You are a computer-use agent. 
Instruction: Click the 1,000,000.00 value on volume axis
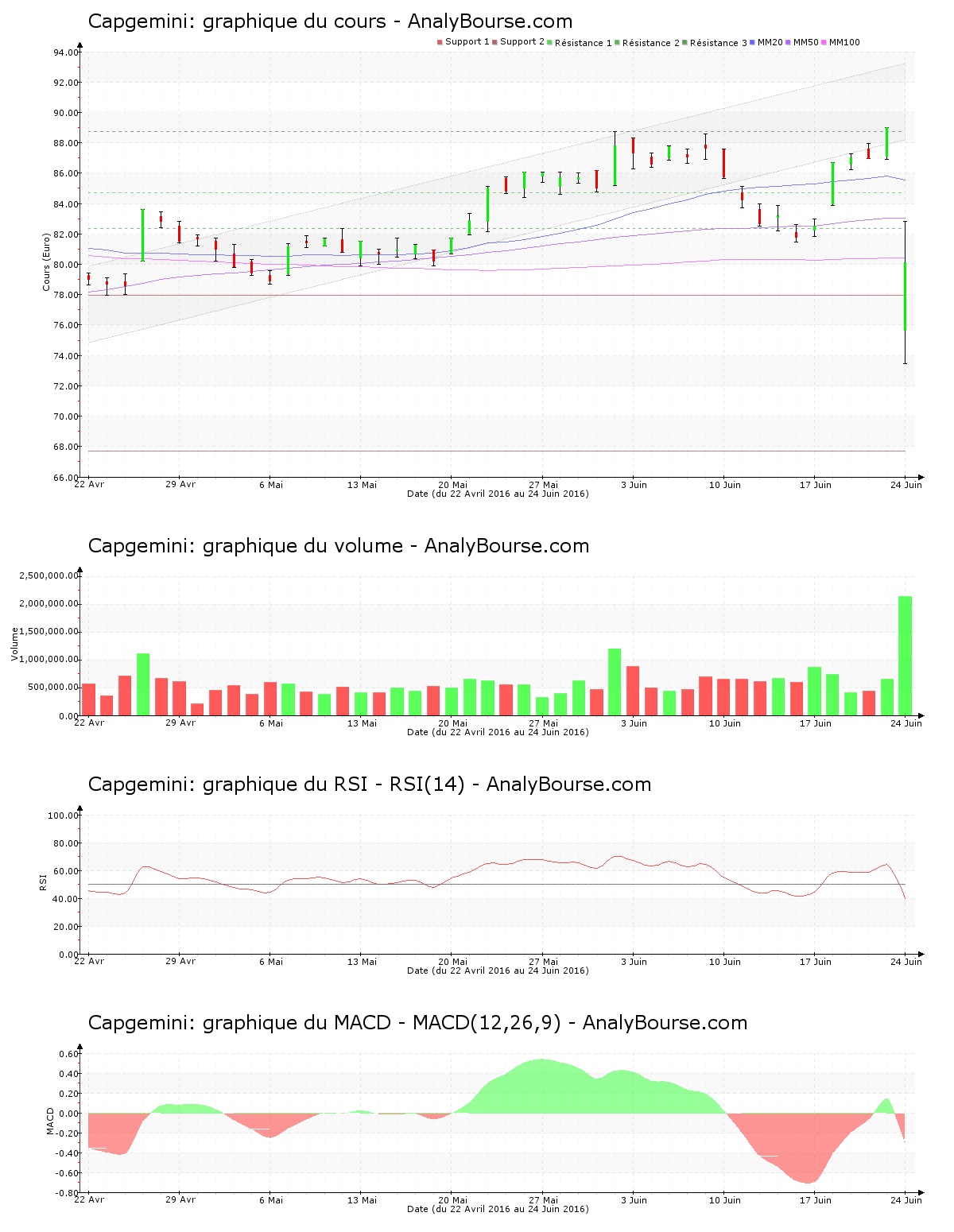click(49, 660)
